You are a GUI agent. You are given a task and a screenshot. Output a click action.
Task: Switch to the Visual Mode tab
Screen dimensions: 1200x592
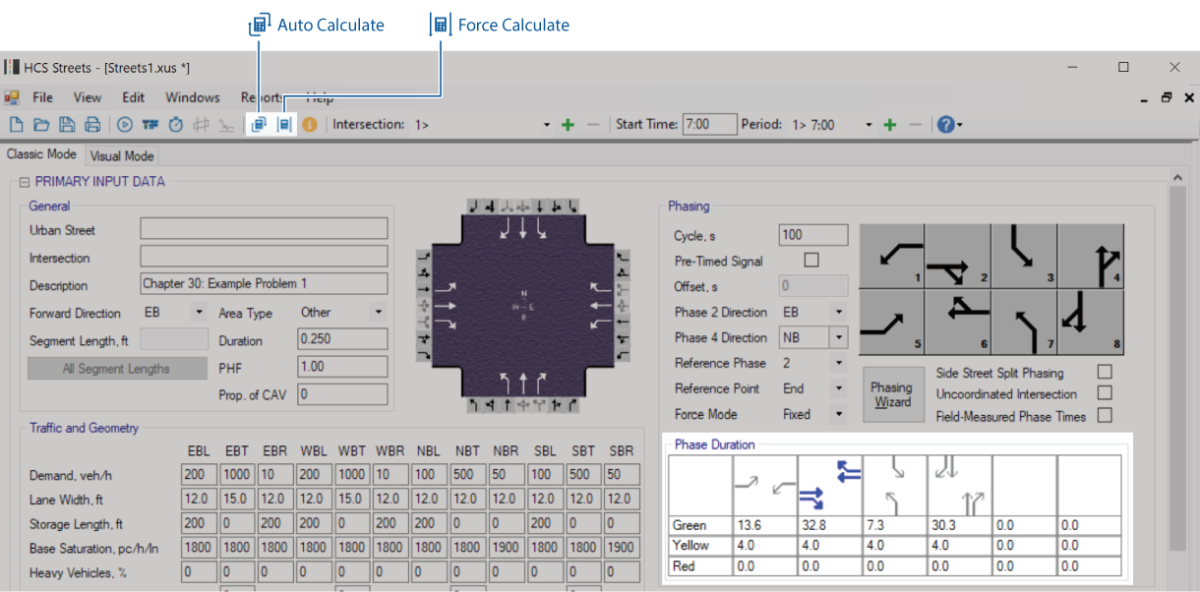coord(121,156)
